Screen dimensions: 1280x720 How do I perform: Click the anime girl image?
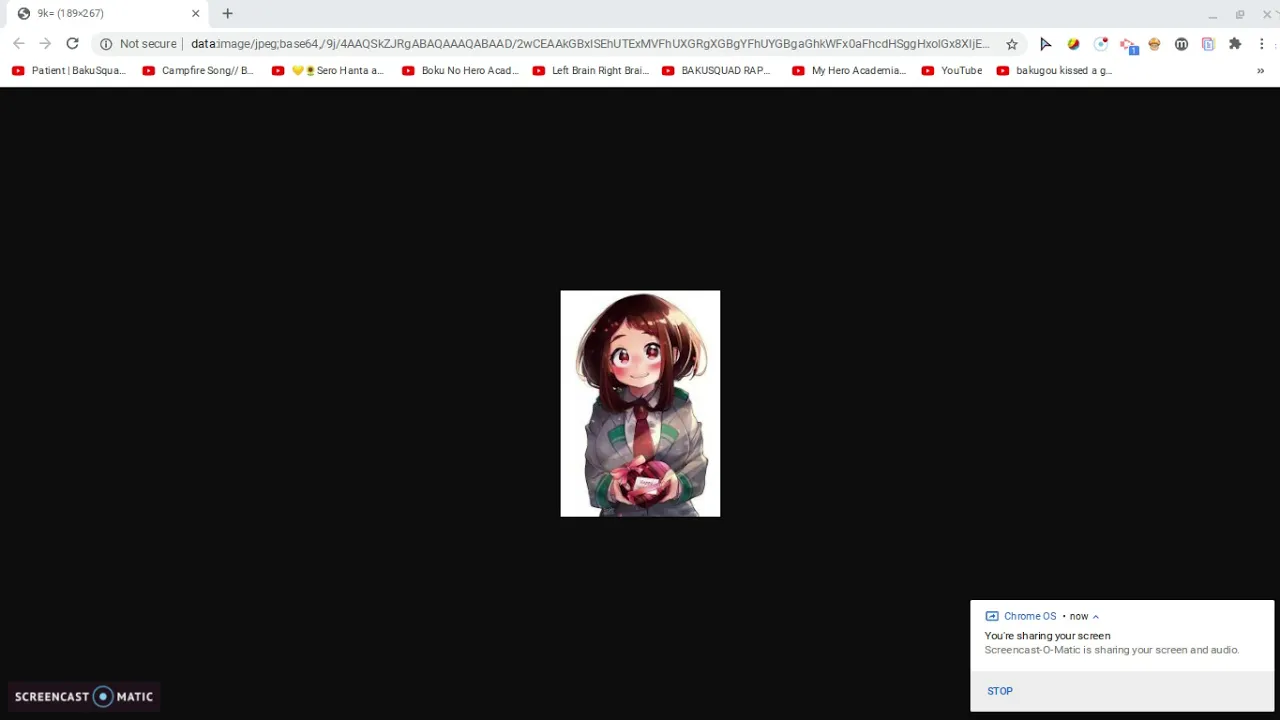tap(640, 404)
